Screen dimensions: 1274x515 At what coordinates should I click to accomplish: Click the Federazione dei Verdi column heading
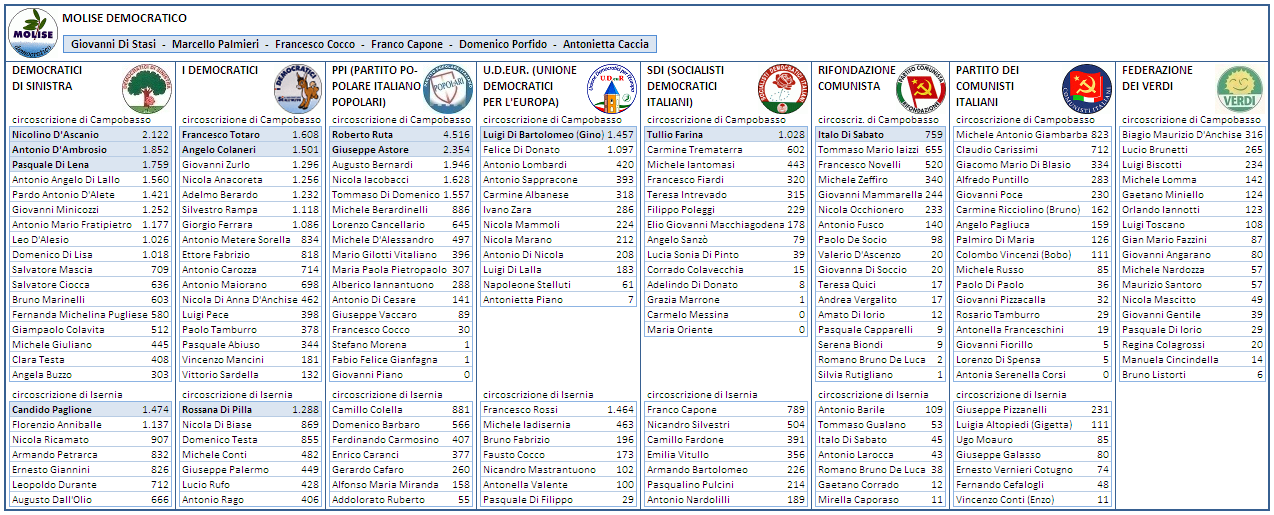[x=1157, y=78]
